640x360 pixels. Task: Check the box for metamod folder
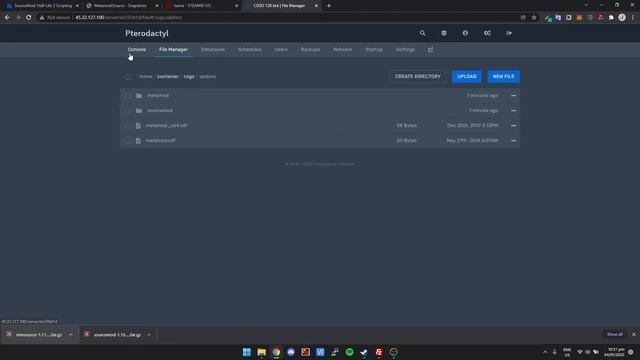click(x=128, y=96)
